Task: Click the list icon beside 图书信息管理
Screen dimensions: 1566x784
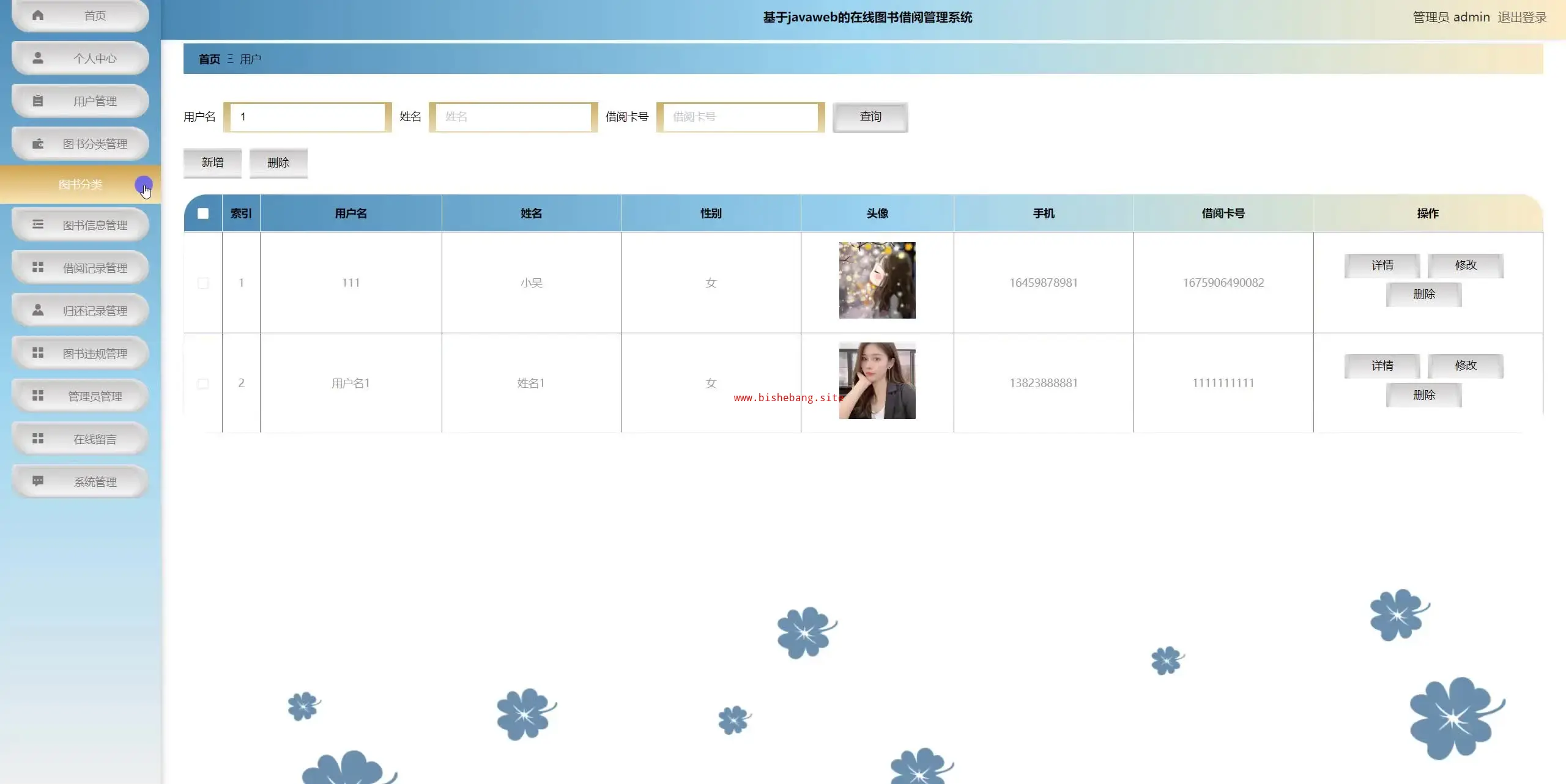Action: [x=38, y=224]
